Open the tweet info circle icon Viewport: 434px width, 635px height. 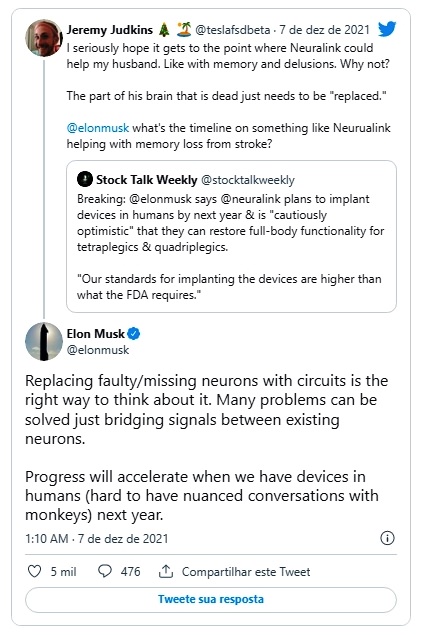pos(387,538)
